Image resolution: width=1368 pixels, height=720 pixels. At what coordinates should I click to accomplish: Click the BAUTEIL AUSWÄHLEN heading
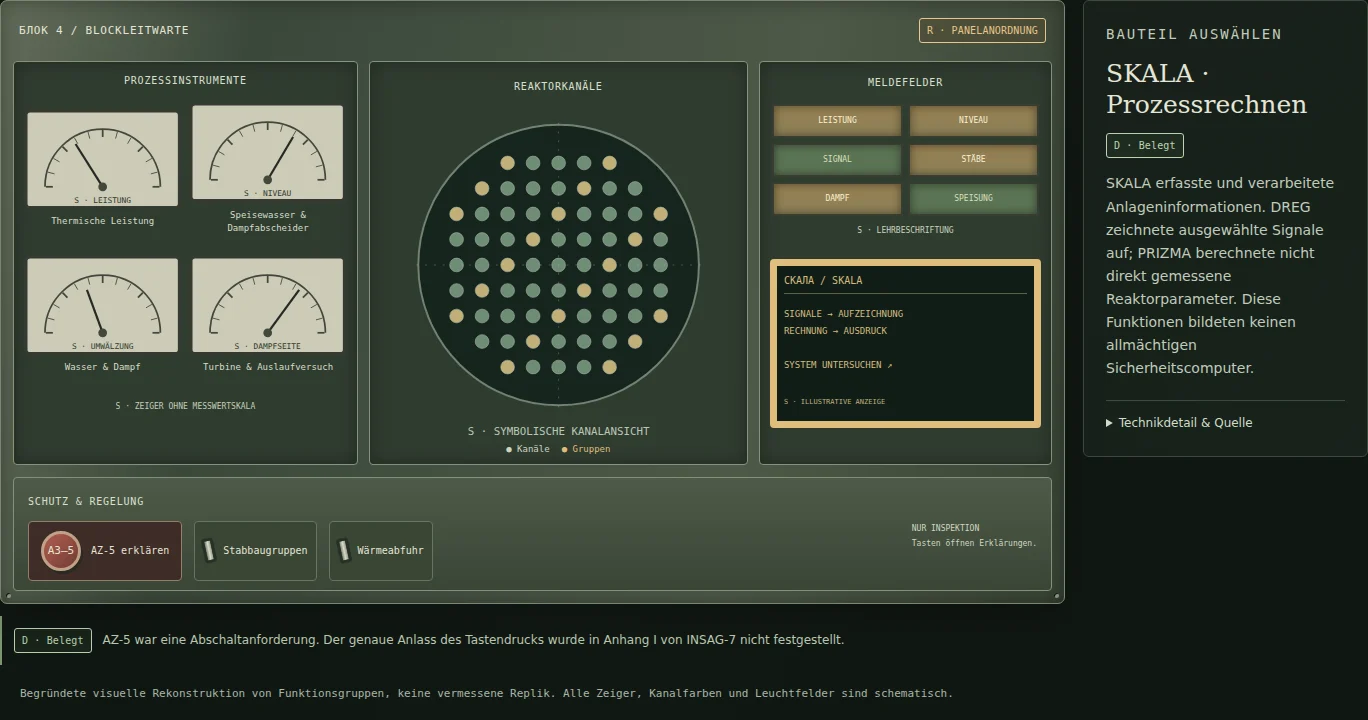[1194, 34]
